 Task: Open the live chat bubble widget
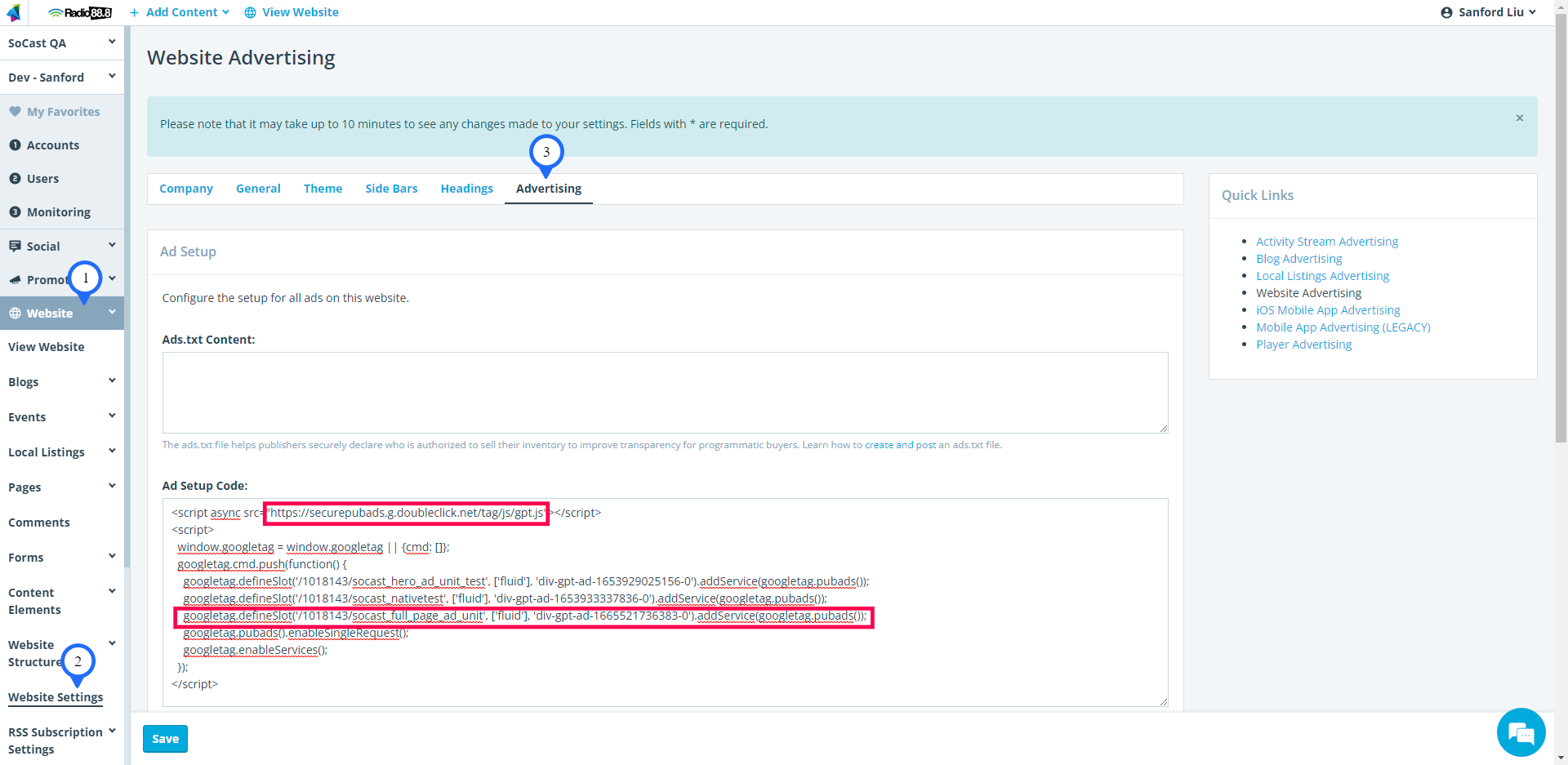1521,732
